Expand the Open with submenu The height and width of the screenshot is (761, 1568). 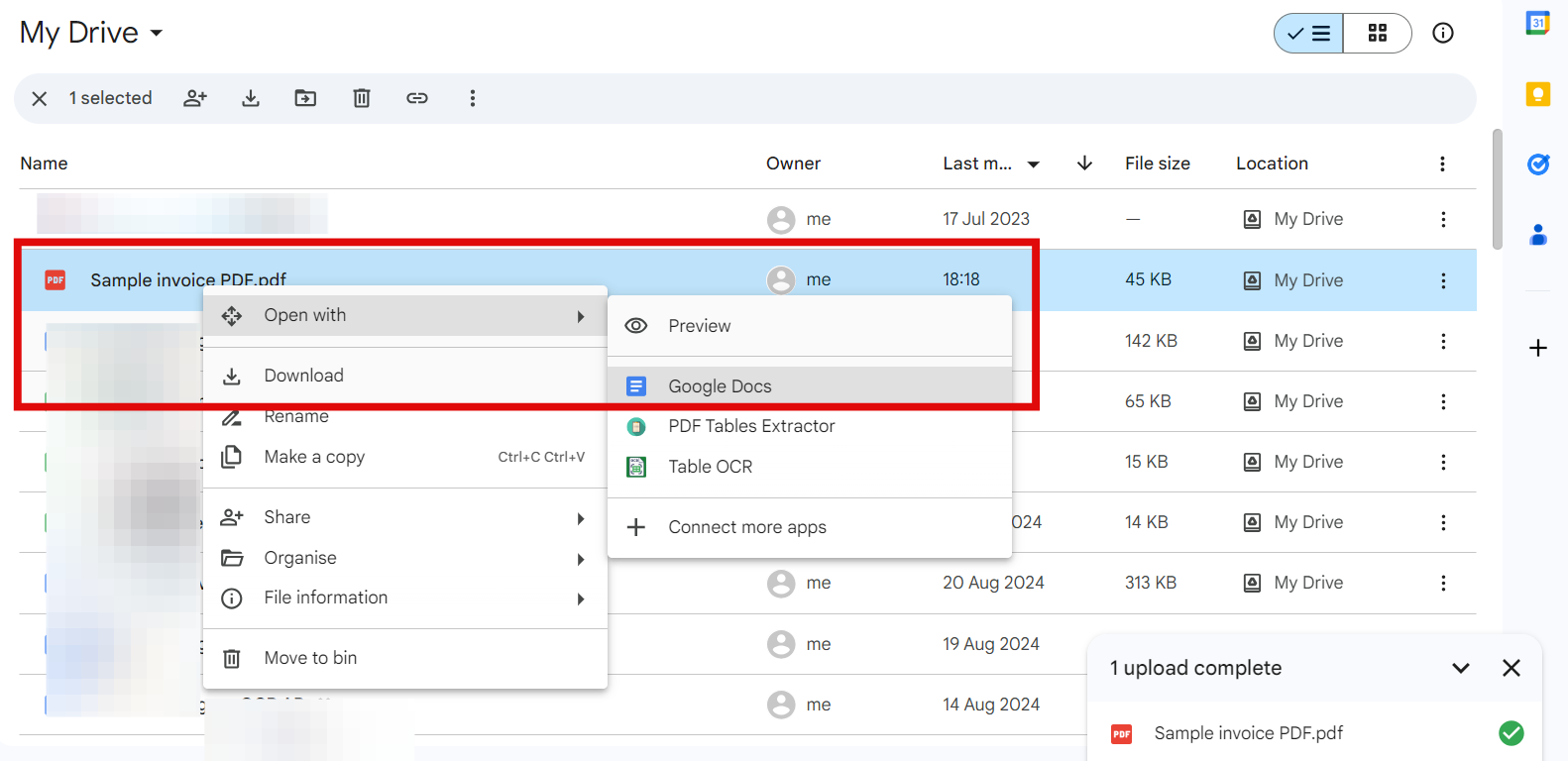point(404,315)
